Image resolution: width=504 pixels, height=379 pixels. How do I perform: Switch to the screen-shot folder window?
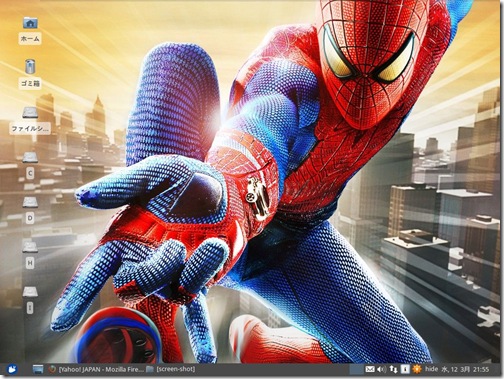pos(171,369)
